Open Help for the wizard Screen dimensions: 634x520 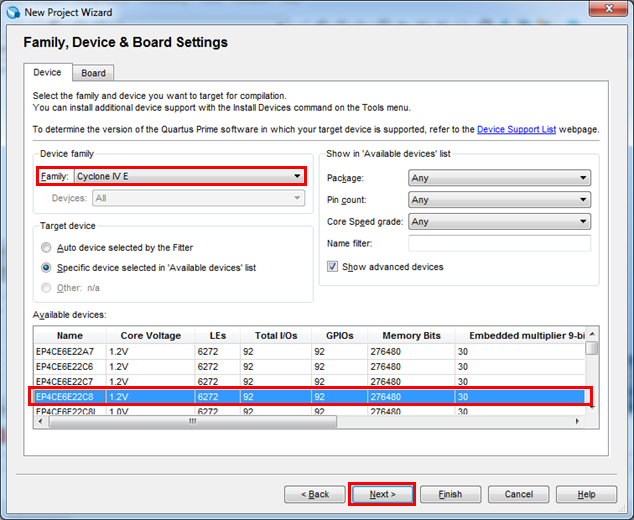586,494
